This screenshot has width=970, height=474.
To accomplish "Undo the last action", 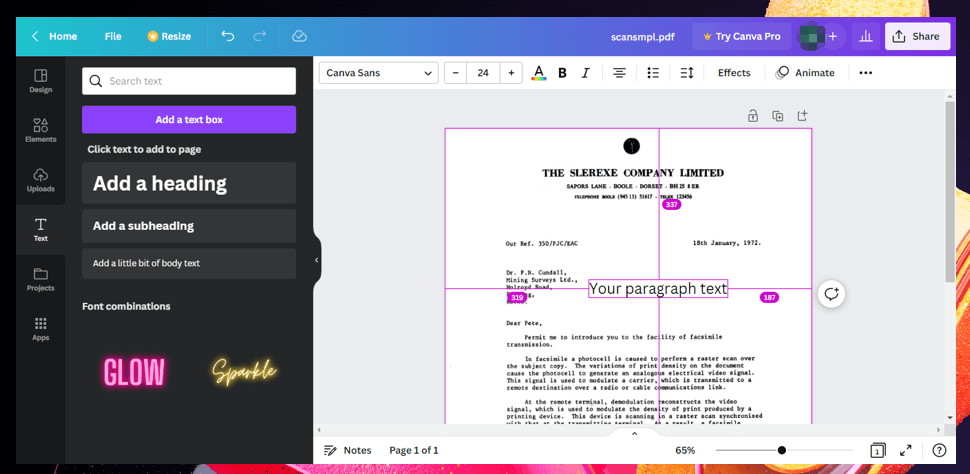I will coord(228,37).
